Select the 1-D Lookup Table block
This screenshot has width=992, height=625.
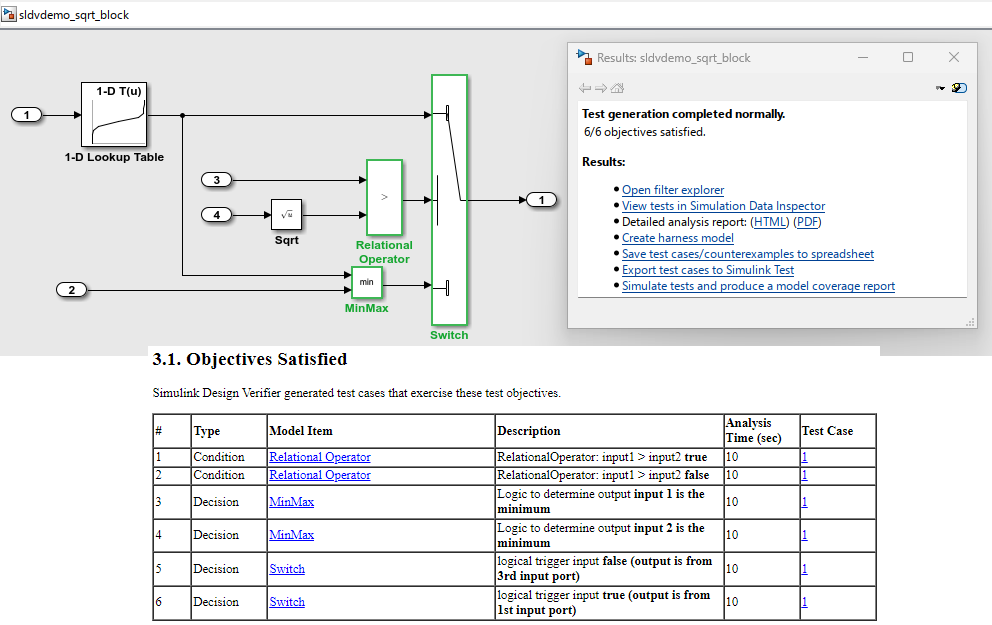coord(114,116)
